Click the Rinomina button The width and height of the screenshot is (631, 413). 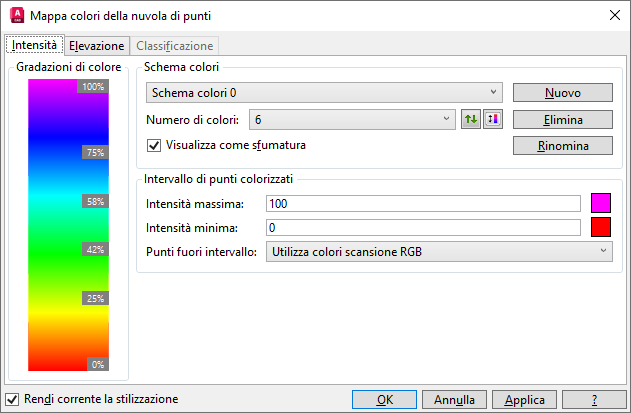click(562, 145)
